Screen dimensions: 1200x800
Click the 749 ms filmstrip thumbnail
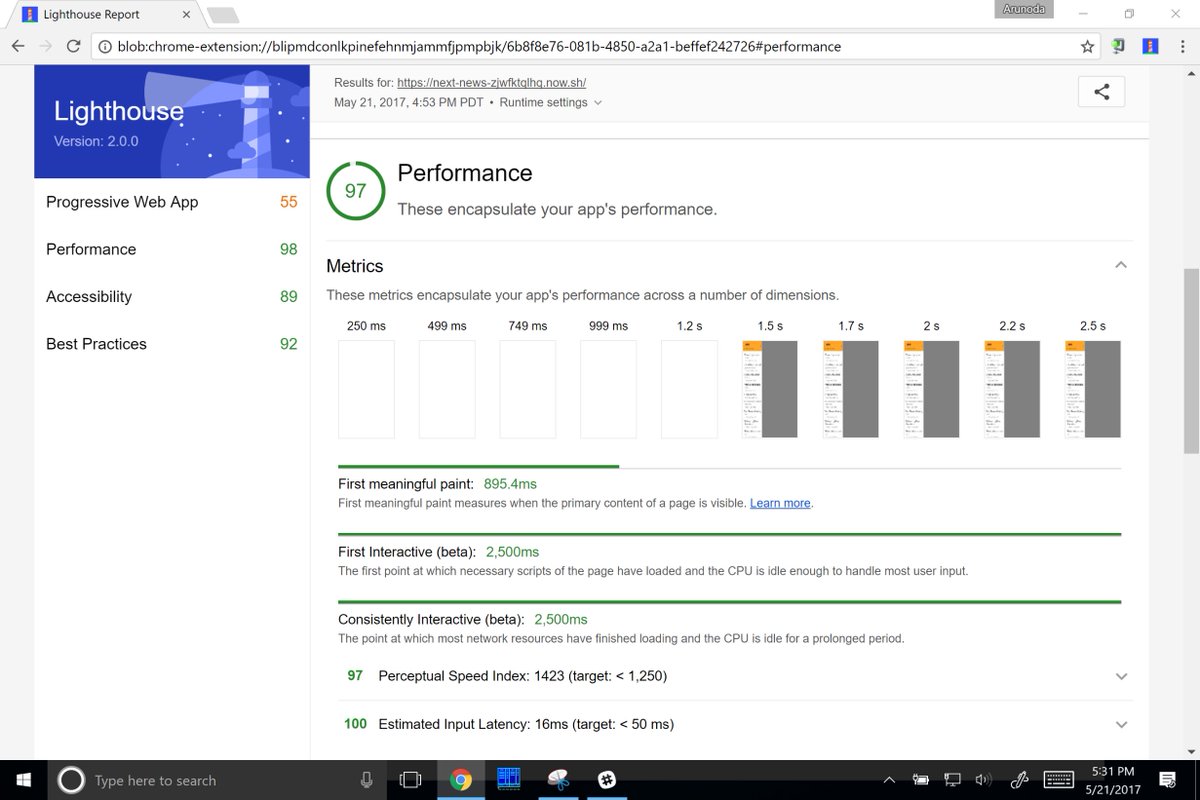click(528, 389)
